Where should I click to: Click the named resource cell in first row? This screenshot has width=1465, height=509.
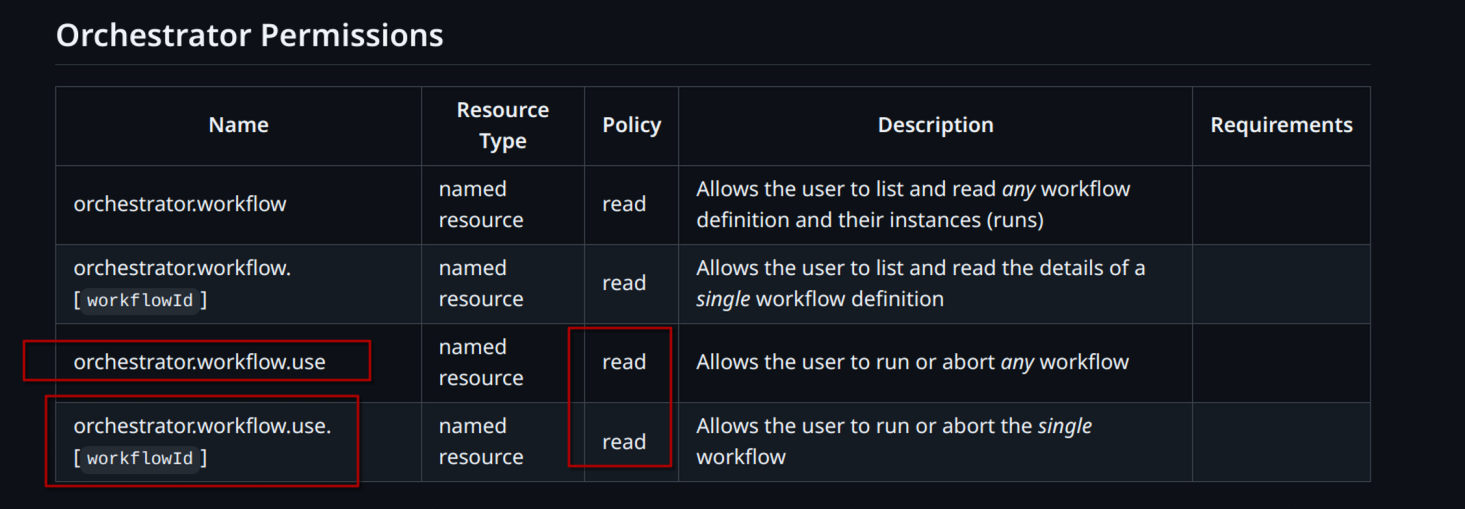[481, 204]
